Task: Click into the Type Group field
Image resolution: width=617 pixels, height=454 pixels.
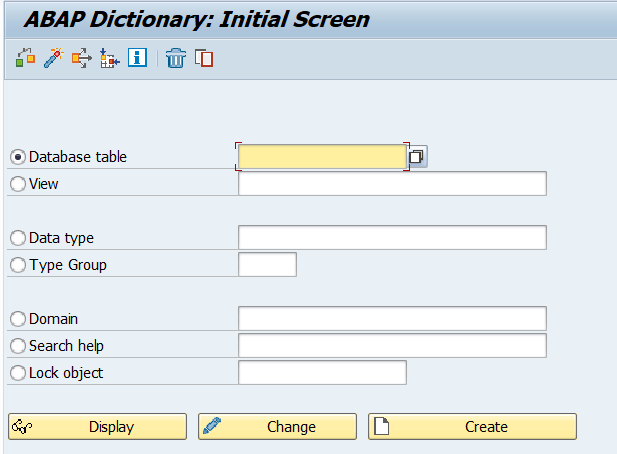Action: [268, 264]
